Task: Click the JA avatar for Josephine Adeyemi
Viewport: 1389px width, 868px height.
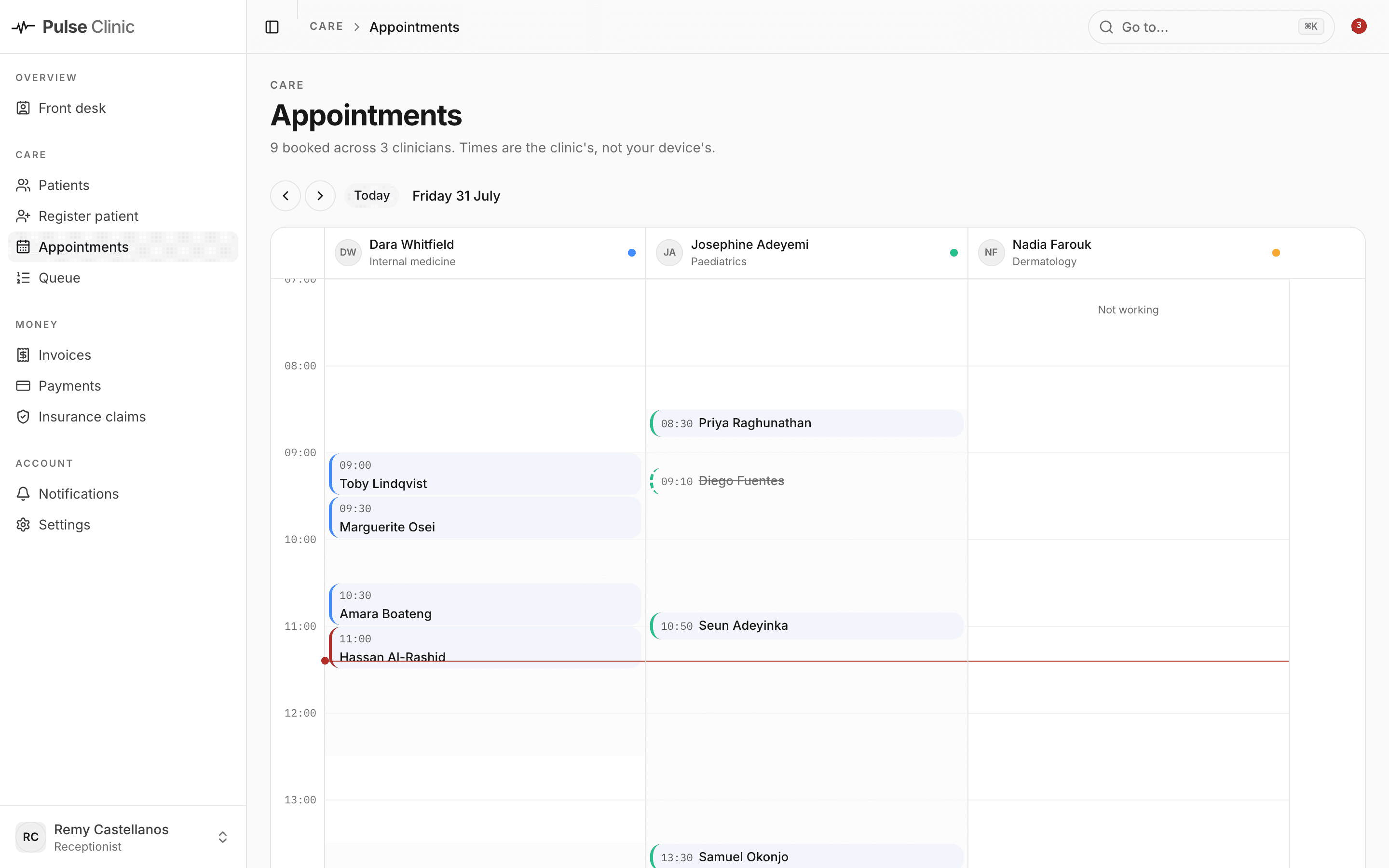Action: pyautogui.click(x=669, y=253)
